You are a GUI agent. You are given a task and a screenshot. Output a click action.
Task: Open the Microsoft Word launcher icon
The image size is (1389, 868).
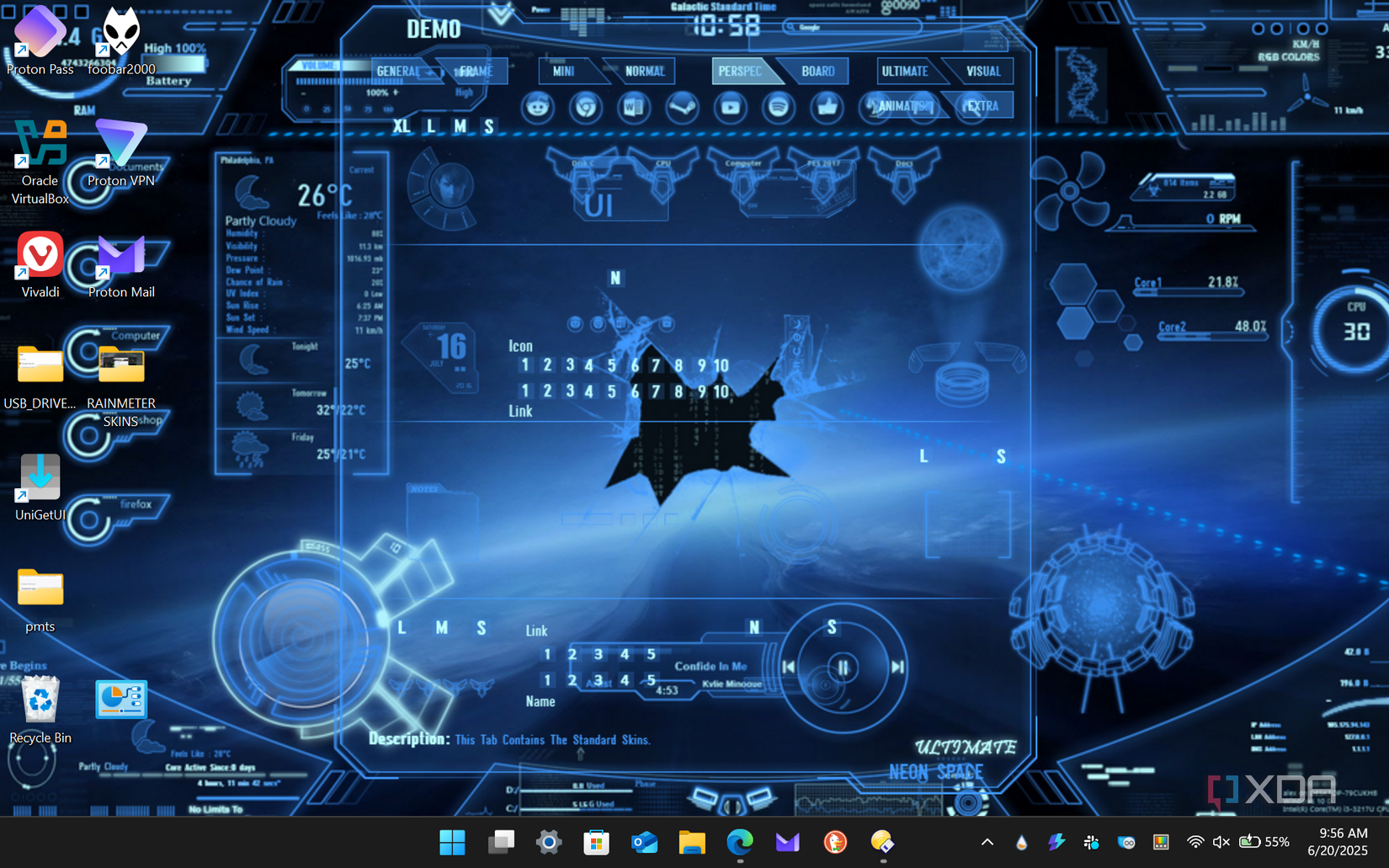point(634,109)
